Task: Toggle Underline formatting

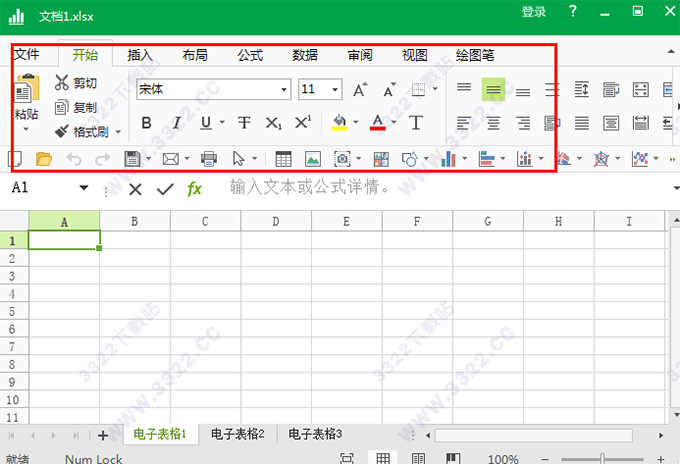Action: pos(206,123)
